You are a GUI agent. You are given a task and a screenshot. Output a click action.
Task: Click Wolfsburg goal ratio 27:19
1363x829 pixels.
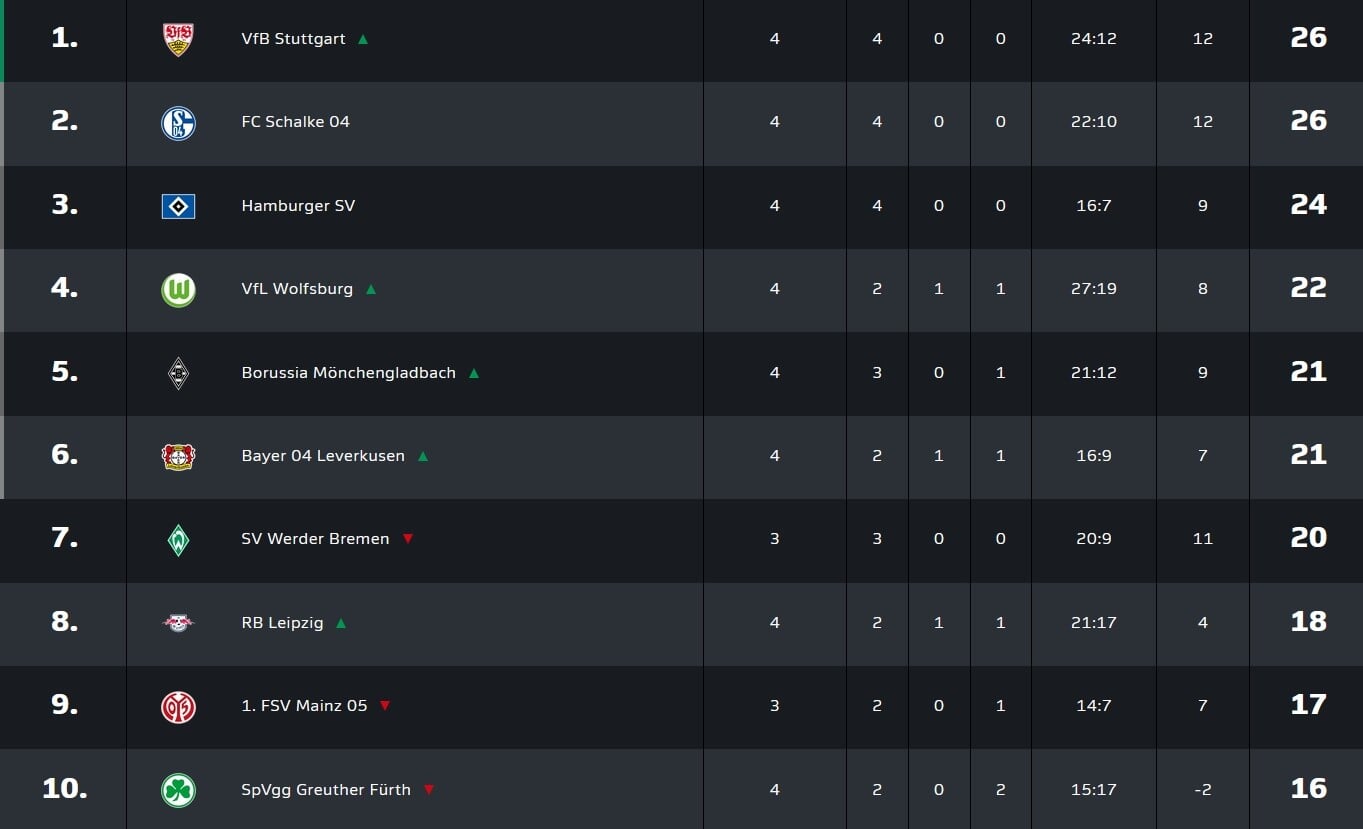coord(1094,288)
